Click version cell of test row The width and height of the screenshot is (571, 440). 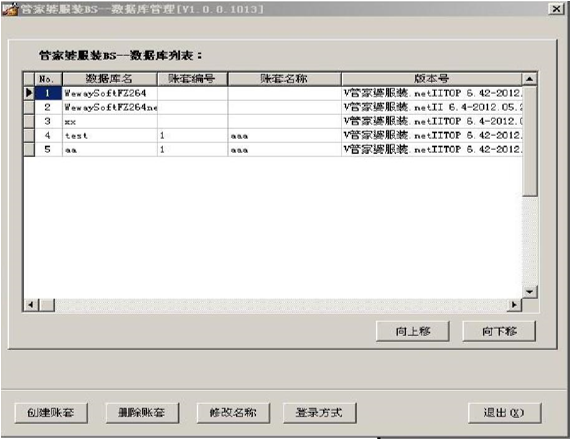[x=432, y=135]
